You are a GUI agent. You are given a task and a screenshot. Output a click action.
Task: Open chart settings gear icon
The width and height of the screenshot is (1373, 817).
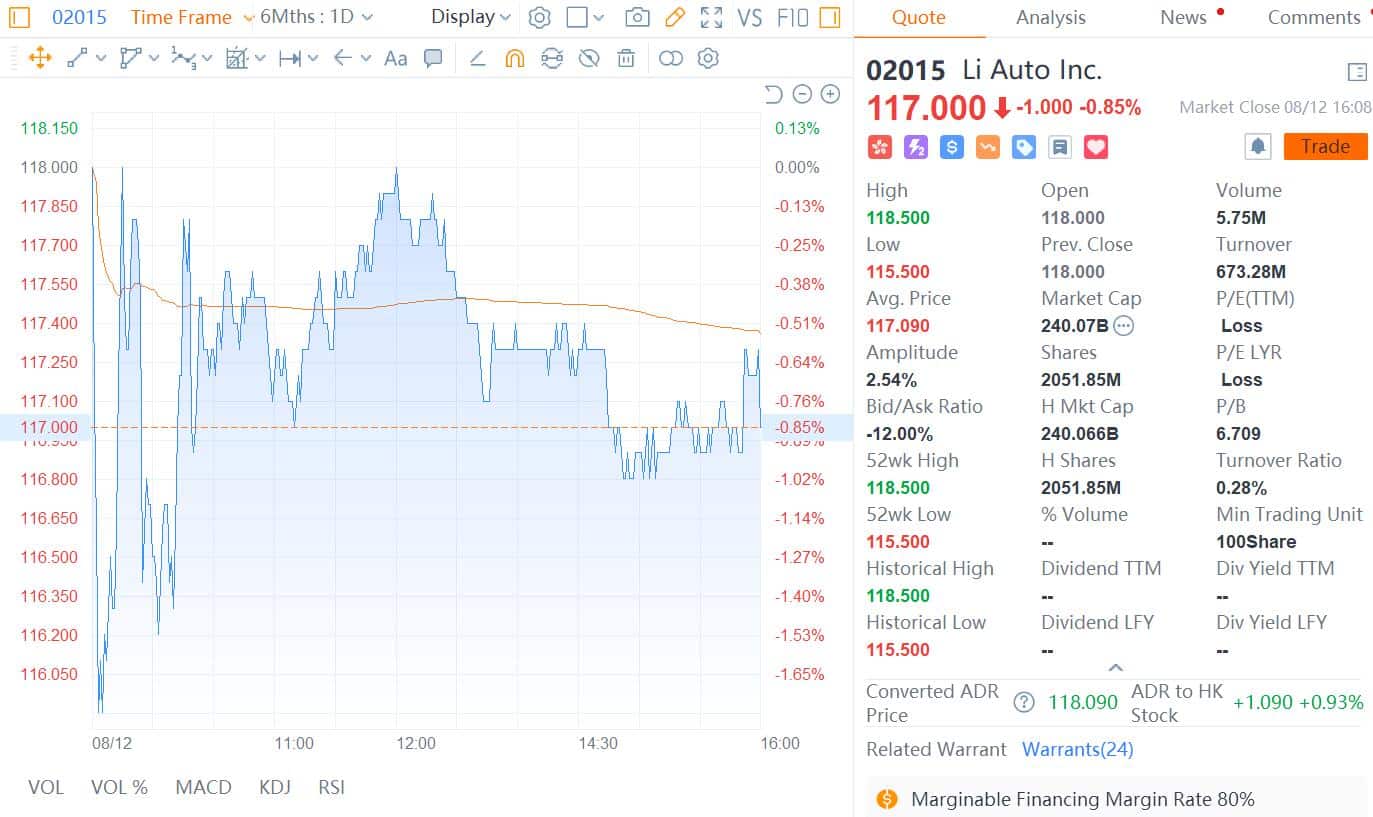click(x=540, y=17)
